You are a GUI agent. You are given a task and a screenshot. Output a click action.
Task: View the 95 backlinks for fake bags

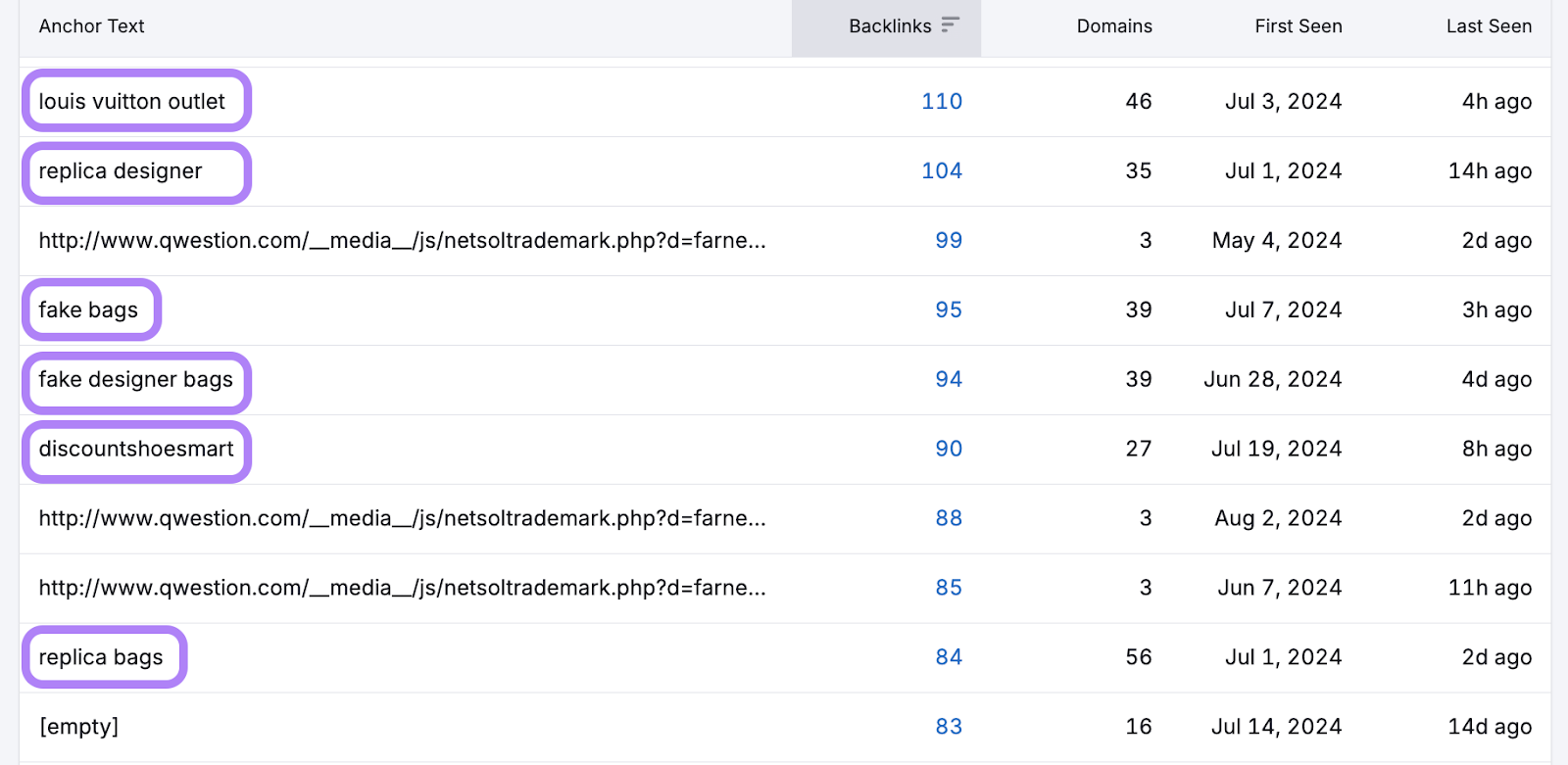(948, 311)
